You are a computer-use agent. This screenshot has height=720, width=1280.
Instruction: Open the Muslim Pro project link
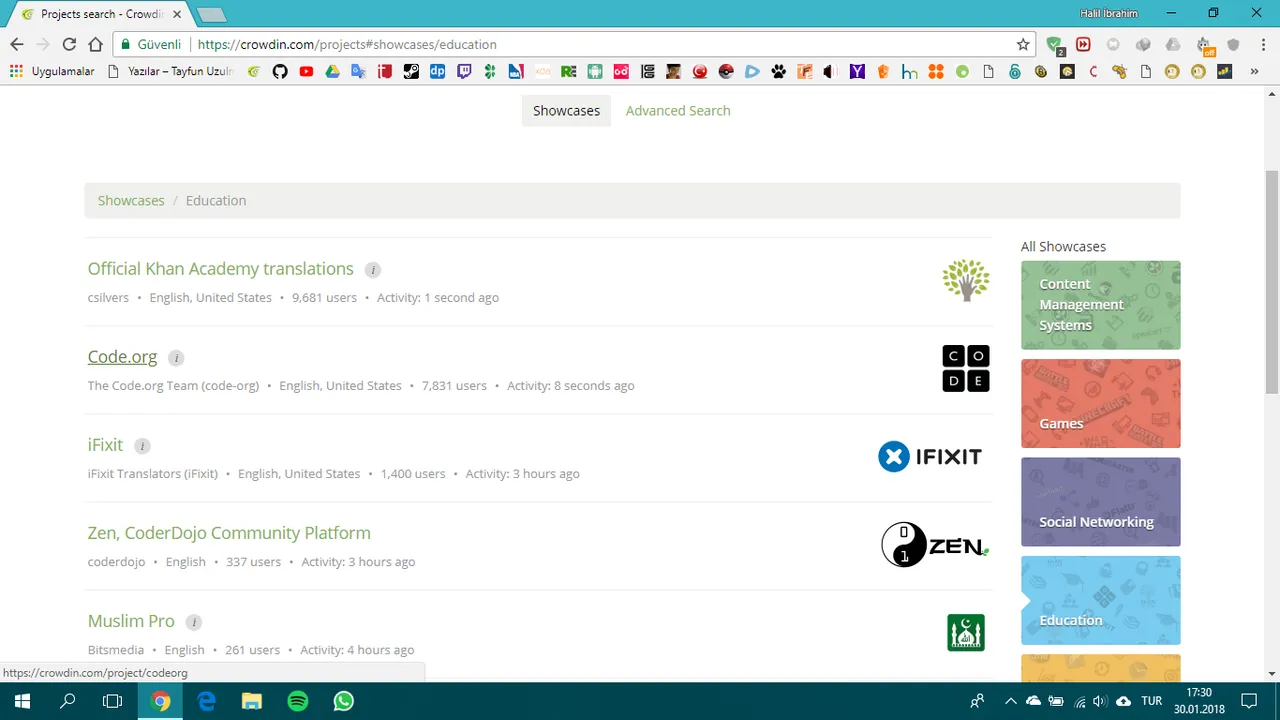[131, 621]
